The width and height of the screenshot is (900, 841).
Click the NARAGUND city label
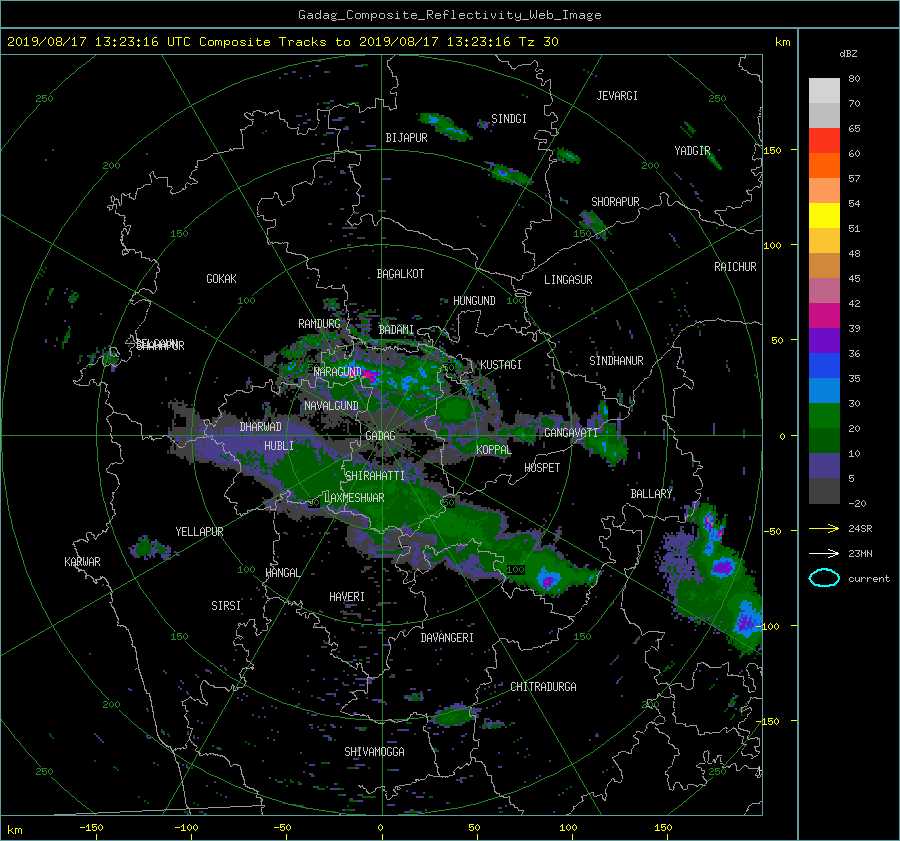[x=338, y=372]
